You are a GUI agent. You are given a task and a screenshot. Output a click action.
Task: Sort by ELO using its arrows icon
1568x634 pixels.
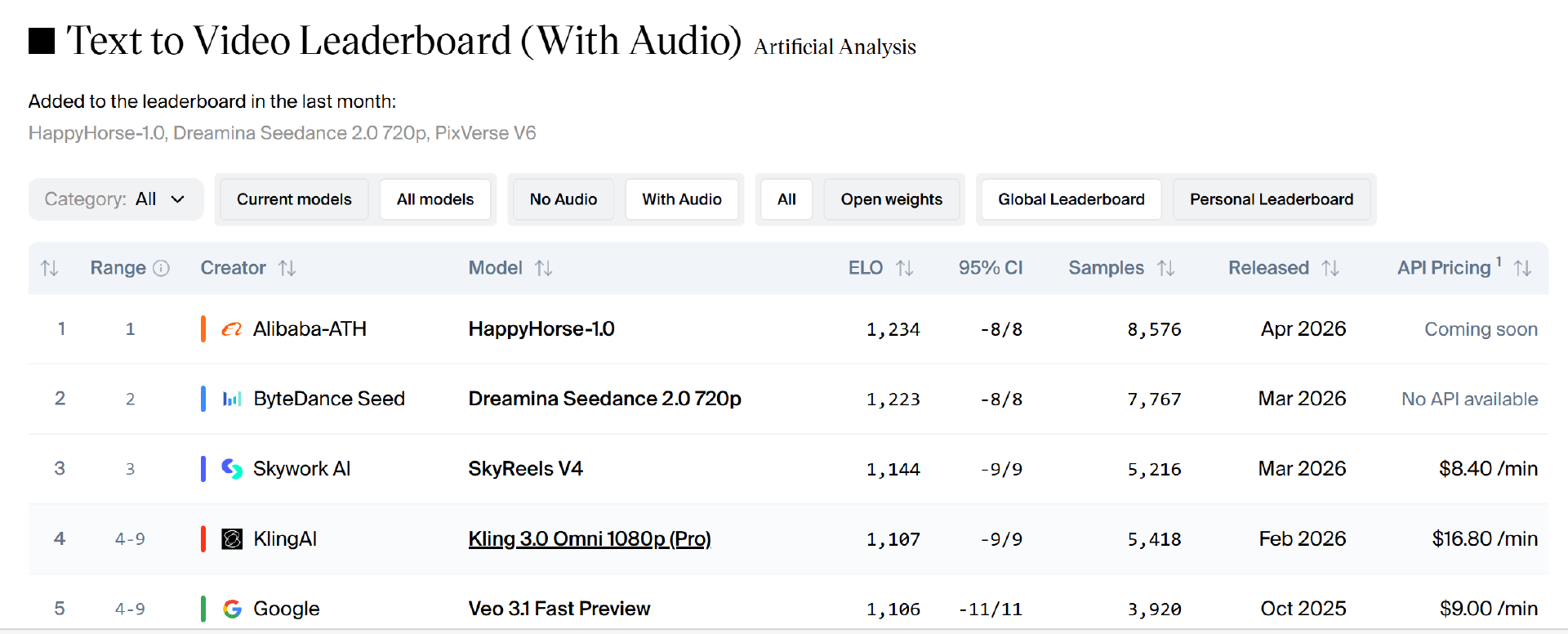[904, 268]
